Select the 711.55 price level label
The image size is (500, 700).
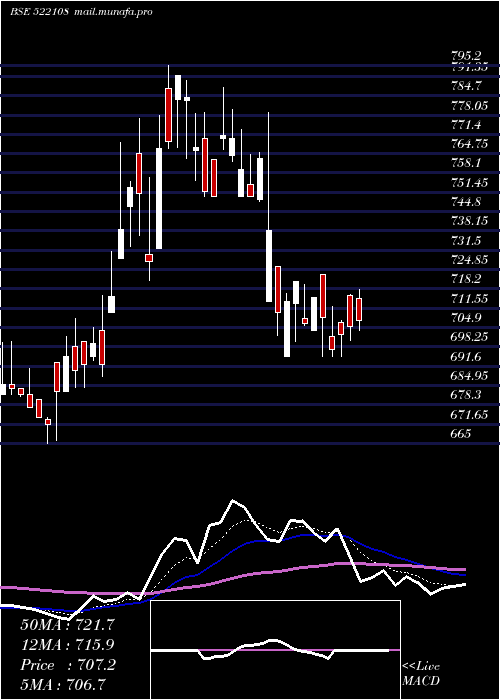(469, 299)
